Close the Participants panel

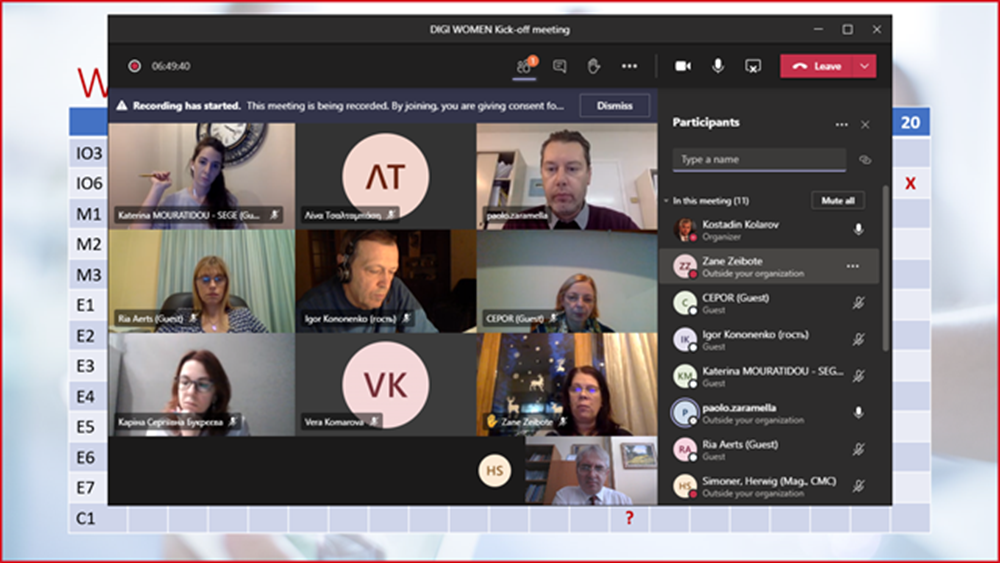pos(865,125)
